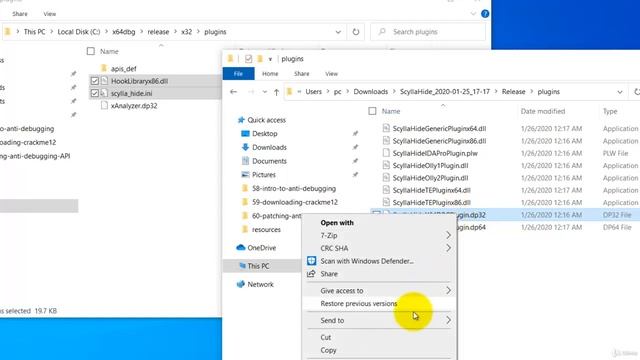The width and height of the screenshot is (640, 360).
Task: Expand address bar history dropdown in front window
Action: (620, 92)
